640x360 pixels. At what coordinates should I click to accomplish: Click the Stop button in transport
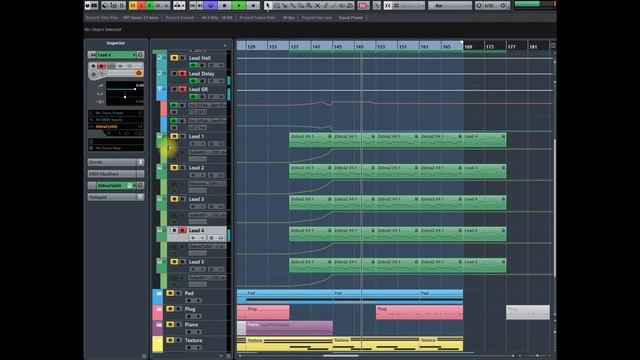(224, 5)
